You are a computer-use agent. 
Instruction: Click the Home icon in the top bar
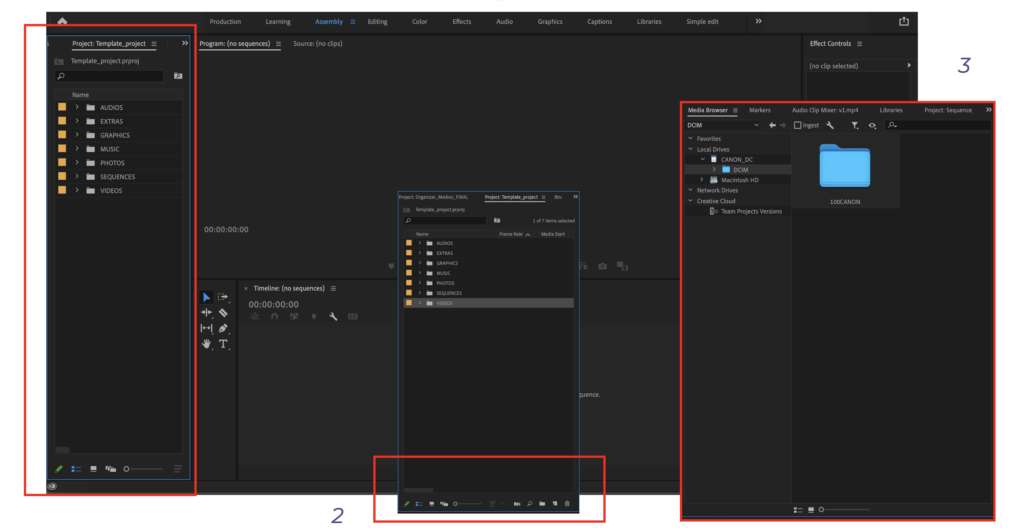tap(62, 21)
